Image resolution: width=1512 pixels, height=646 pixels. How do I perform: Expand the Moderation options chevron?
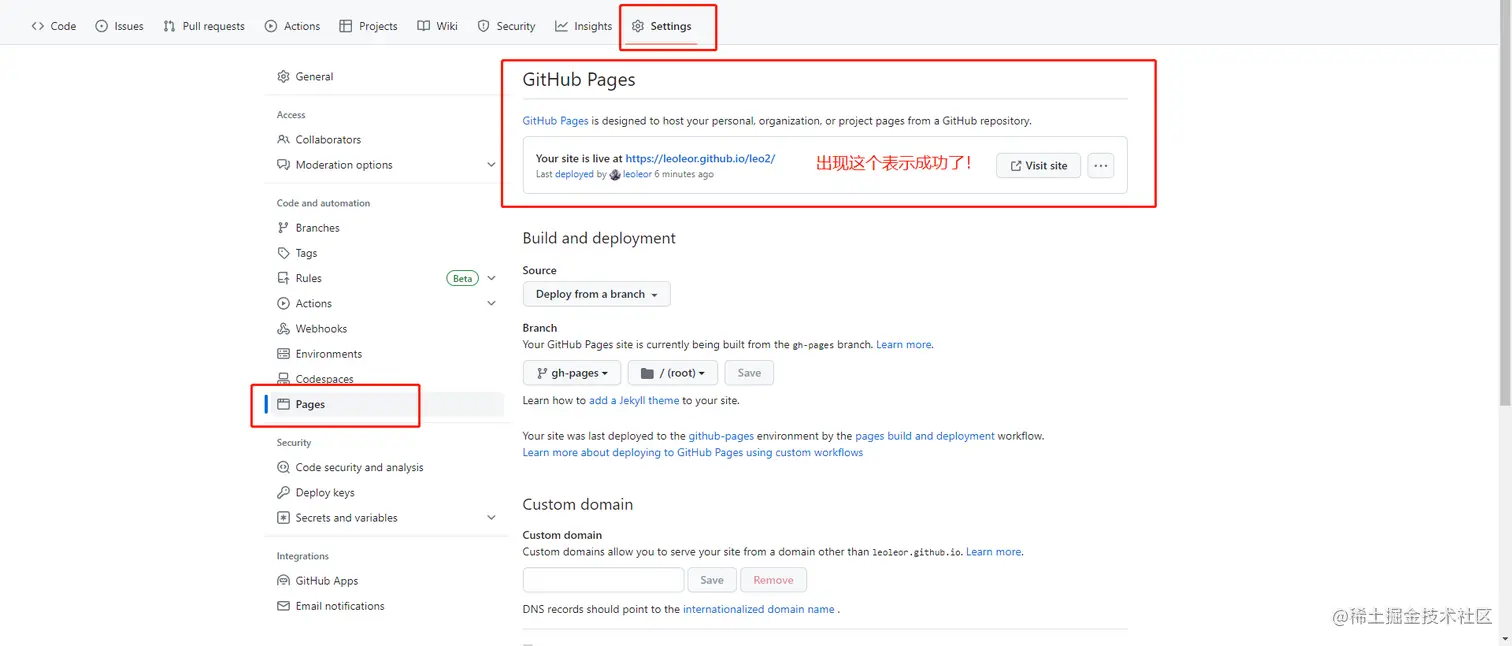(491, 164)
